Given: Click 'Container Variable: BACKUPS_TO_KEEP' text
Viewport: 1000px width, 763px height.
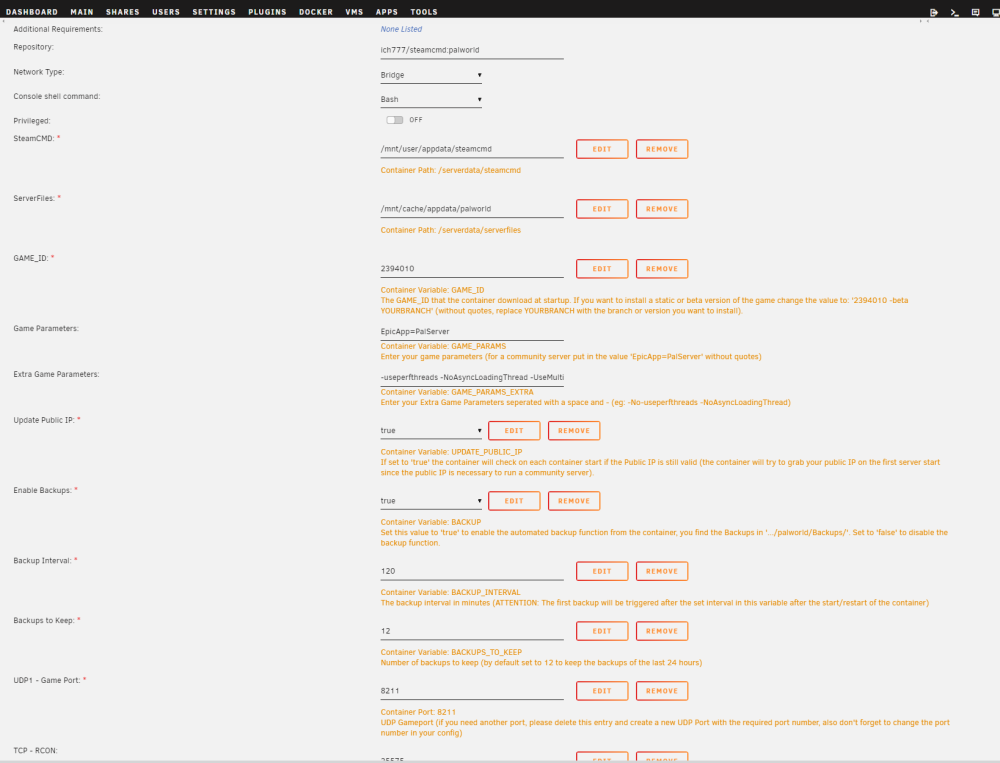Looking at the screenshot, I should (x=452, y=653).
